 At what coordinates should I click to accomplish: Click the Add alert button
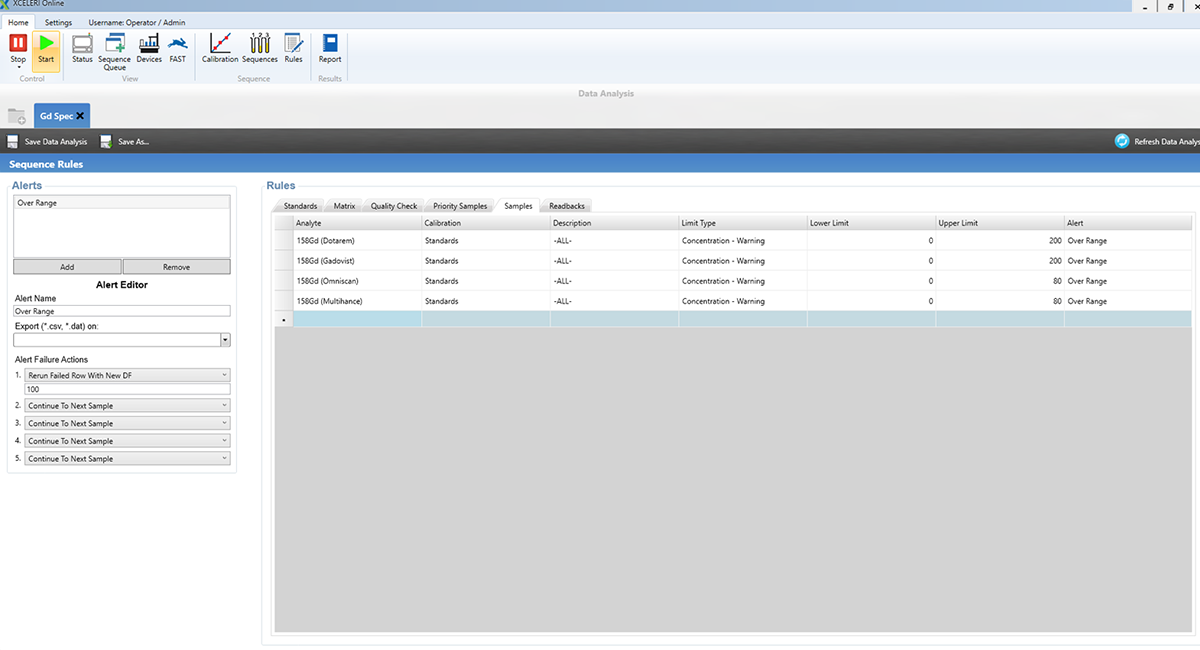pyautogui.click(x=67, y=267)
